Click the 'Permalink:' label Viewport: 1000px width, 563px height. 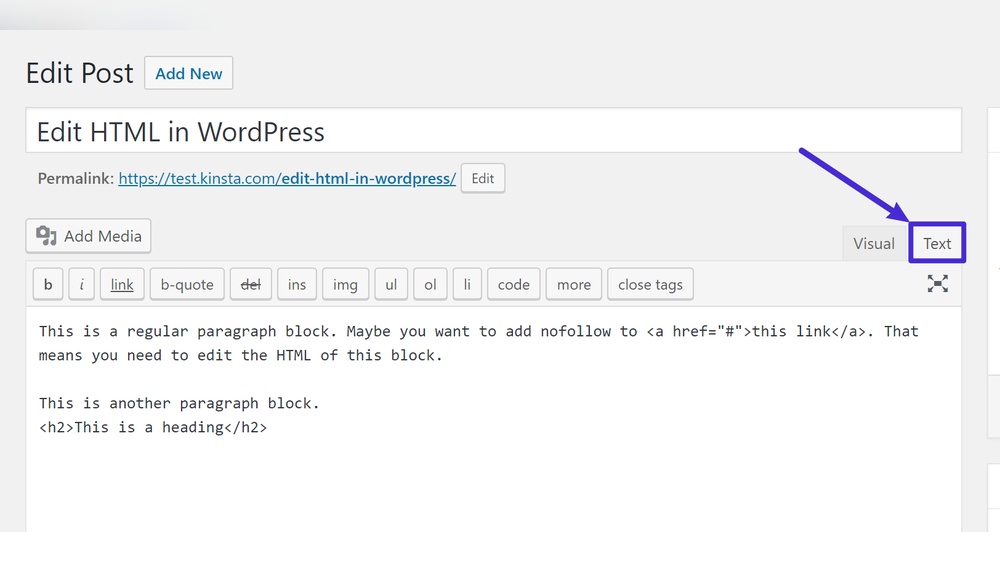click(75, 179)
